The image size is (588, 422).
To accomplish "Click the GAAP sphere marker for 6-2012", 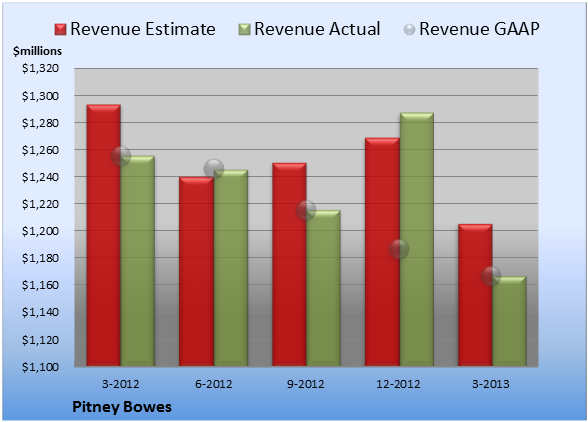I will tap(214, 169).
